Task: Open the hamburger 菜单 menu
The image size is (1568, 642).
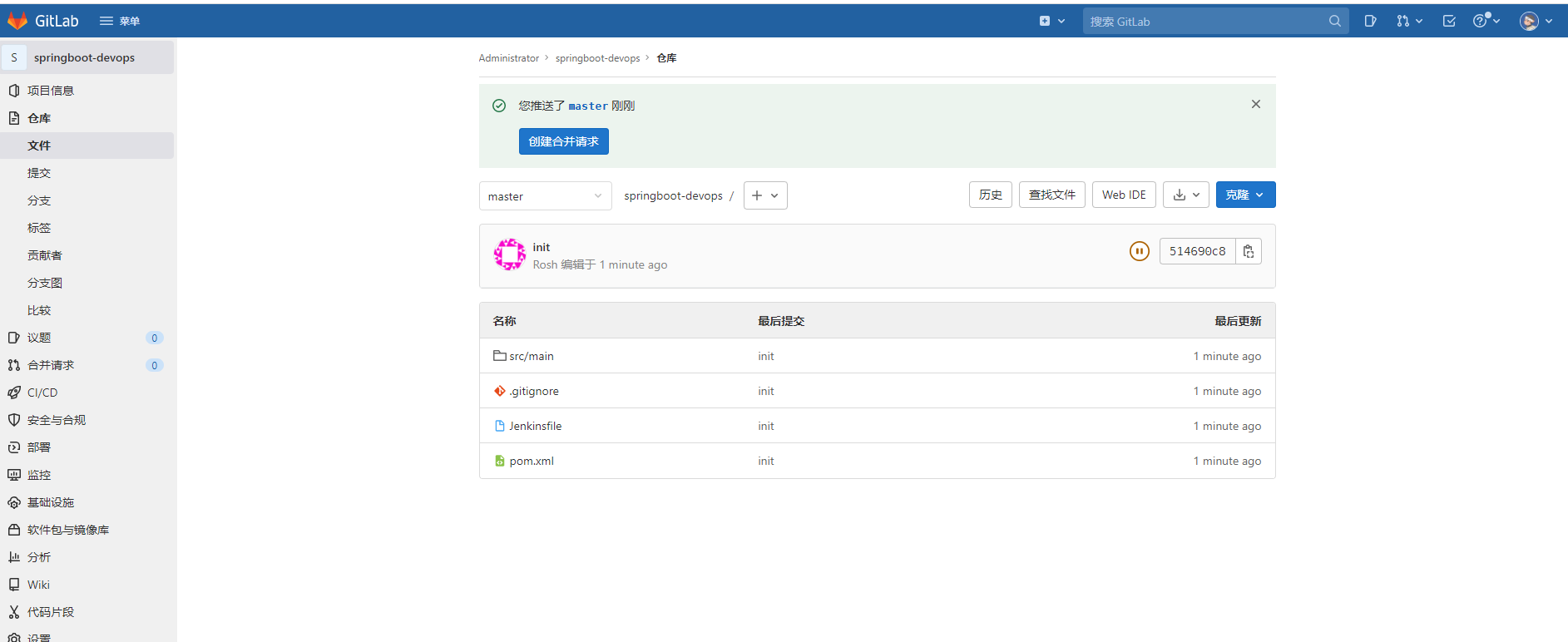Action: click(120, 21)
